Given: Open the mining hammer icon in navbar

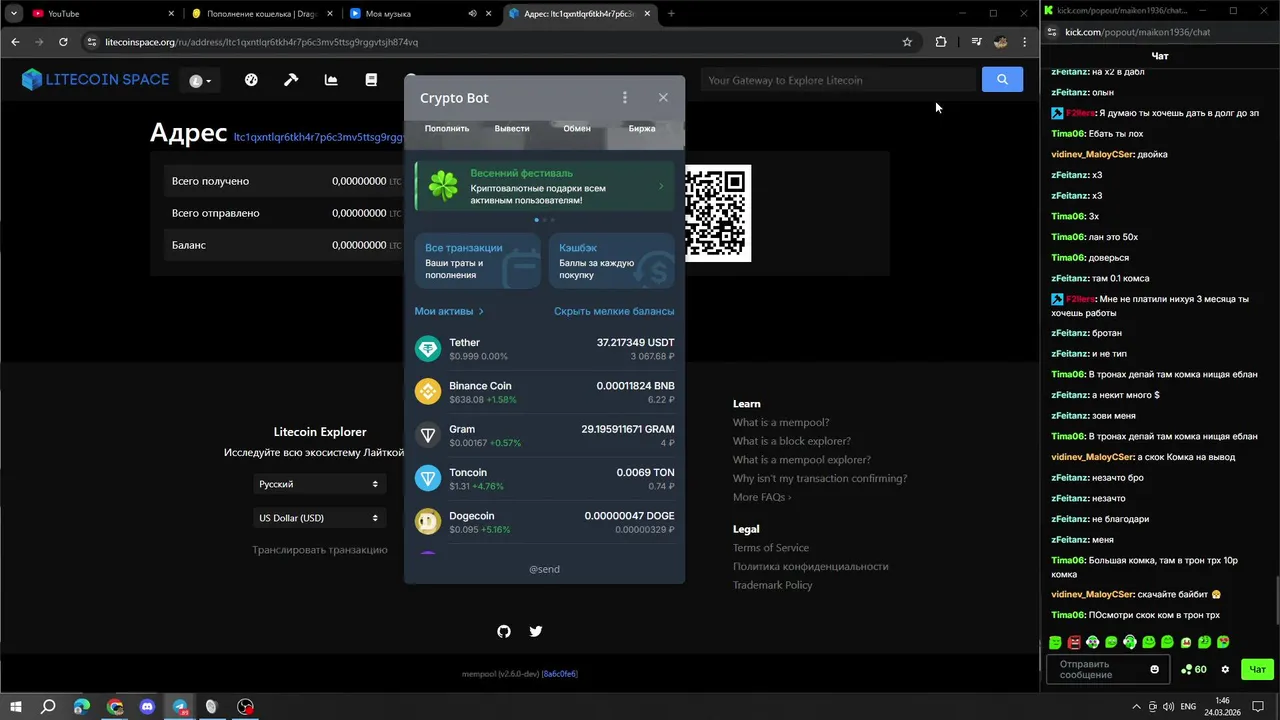Looking at the screenshot, I should [x=291, y=80].
